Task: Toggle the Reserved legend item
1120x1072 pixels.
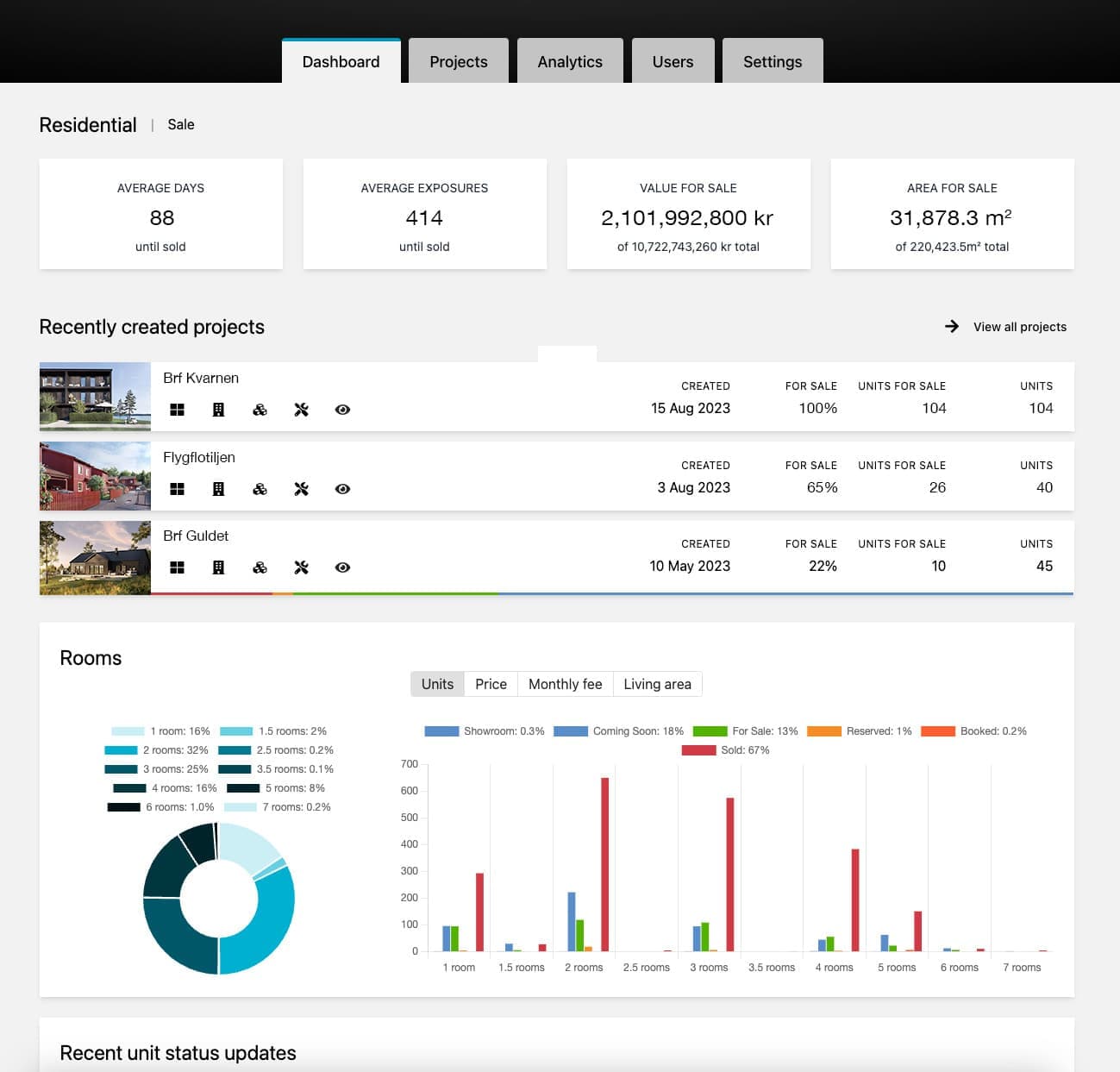Action: 859,731
